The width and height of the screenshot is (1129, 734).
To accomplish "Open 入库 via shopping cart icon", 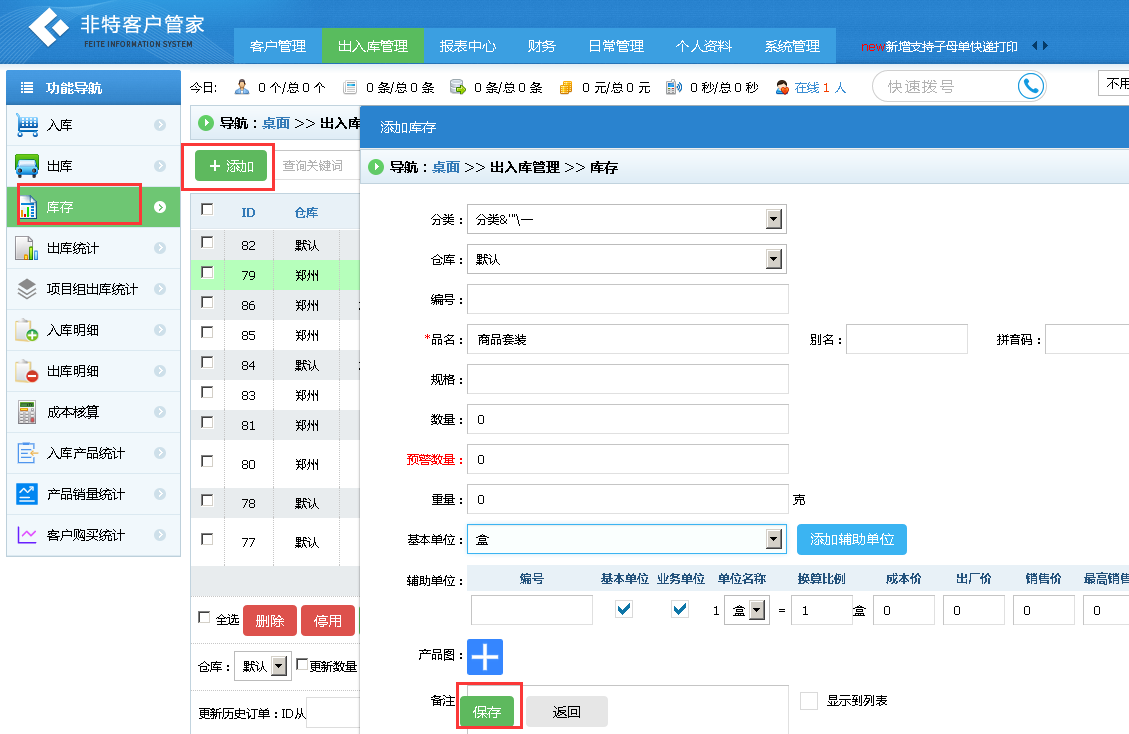I will [x=28, y=126].
